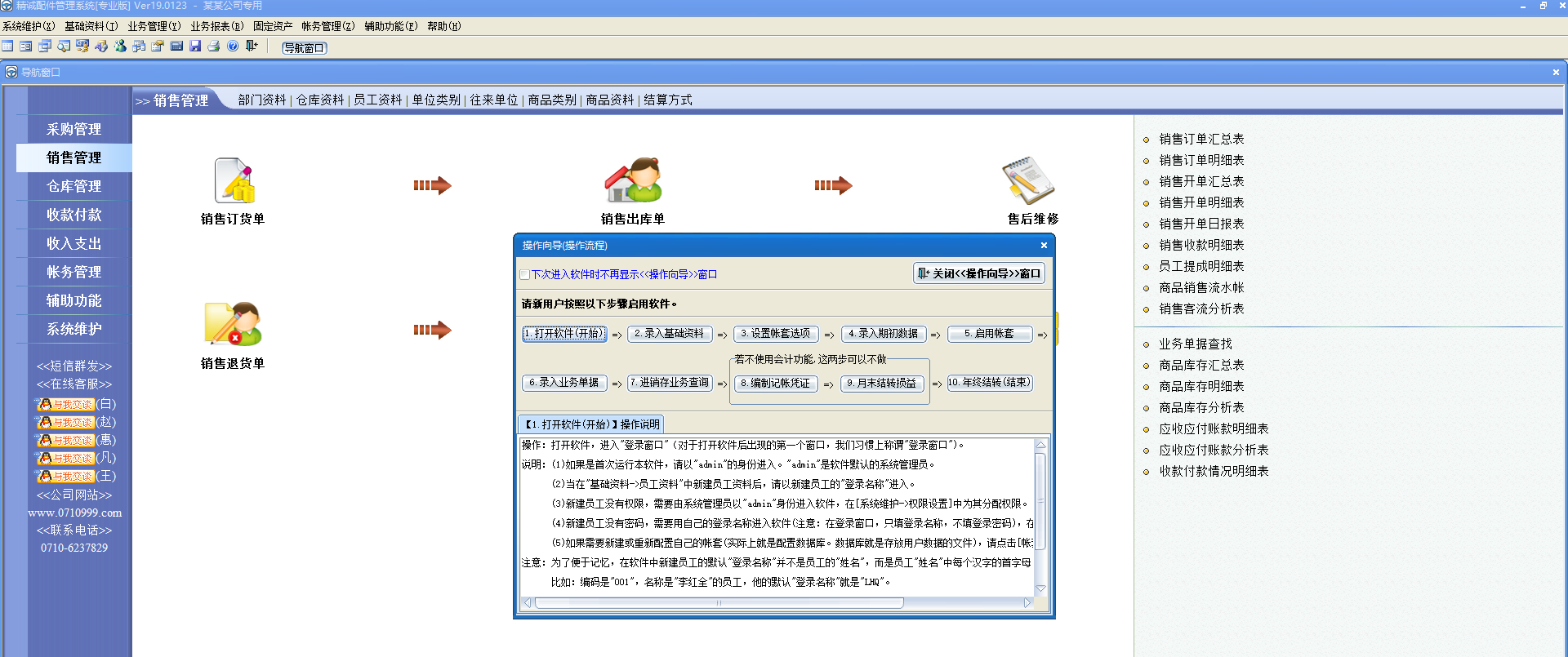Select step 5.启用帐套

[x=990, y=333]
